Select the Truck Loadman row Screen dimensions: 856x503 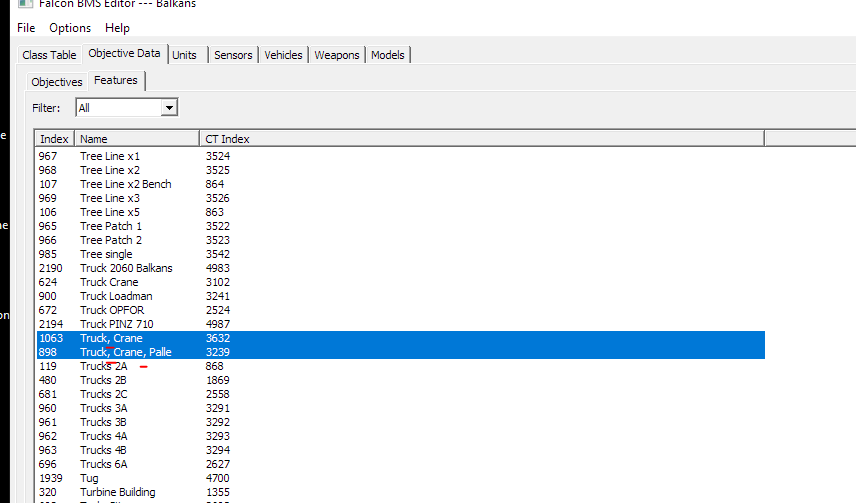click(400, 296)
